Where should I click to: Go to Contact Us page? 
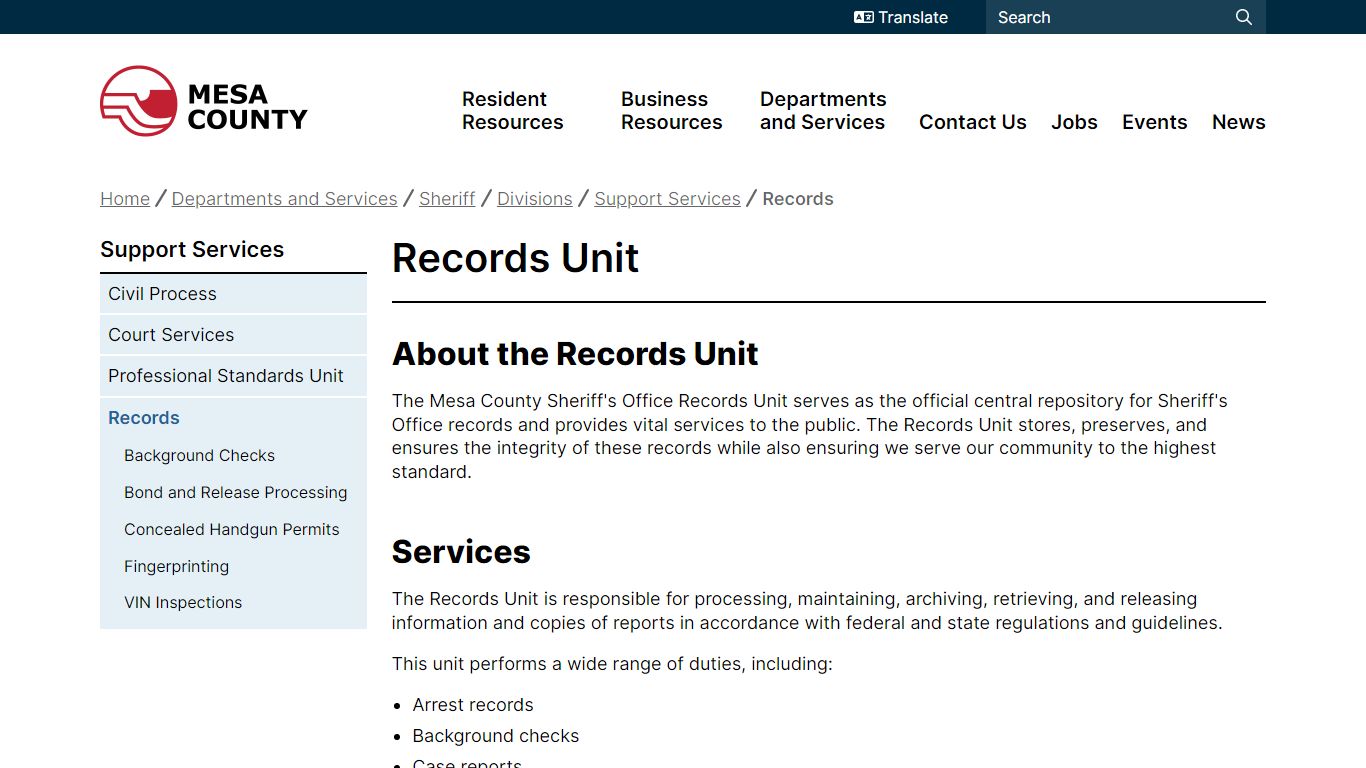pos(973,122)
